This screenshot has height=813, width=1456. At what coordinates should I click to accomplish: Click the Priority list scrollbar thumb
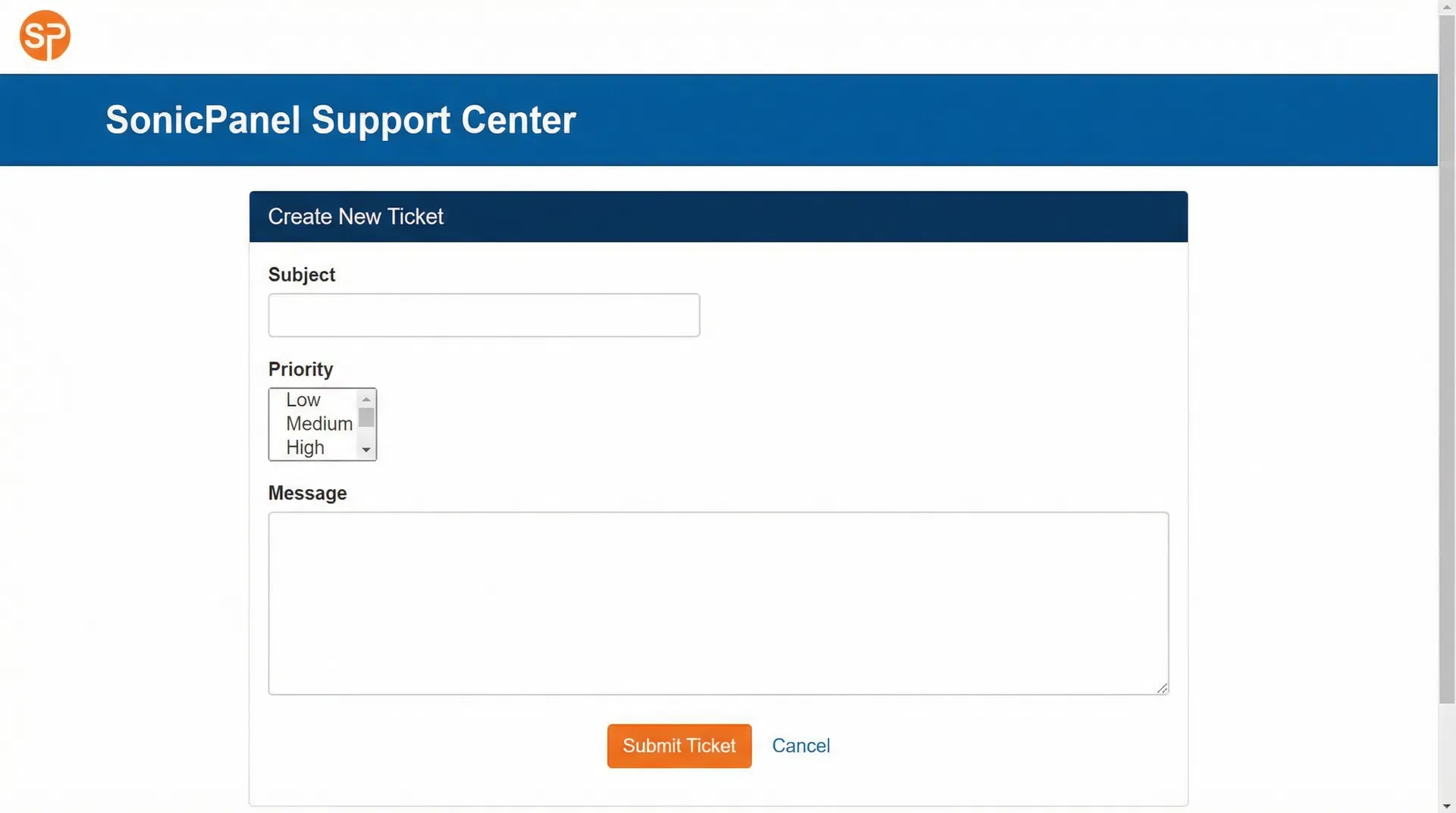[366, 417]
